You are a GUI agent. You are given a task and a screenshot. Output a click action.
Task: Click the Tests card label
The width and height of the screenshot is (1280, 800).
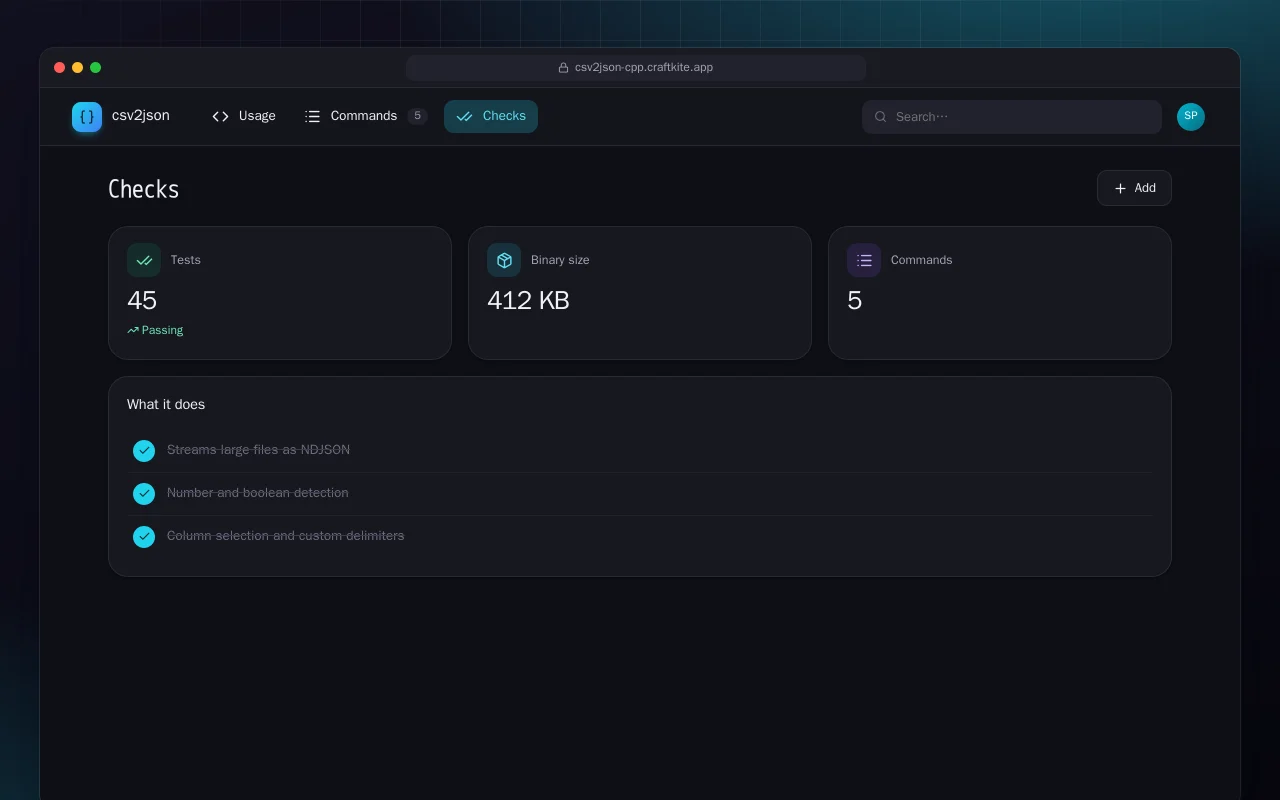pos(186,260)
